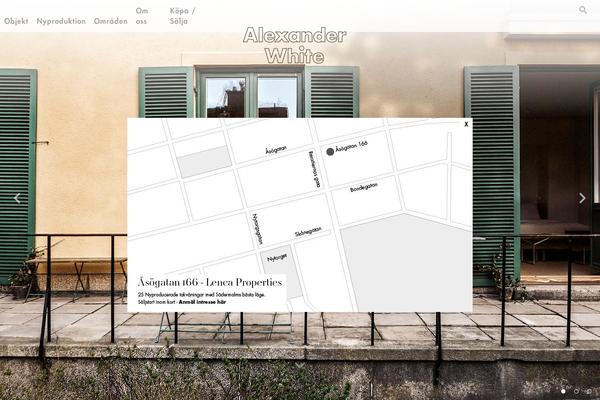Click the Anmäl intresse här link

202,302
